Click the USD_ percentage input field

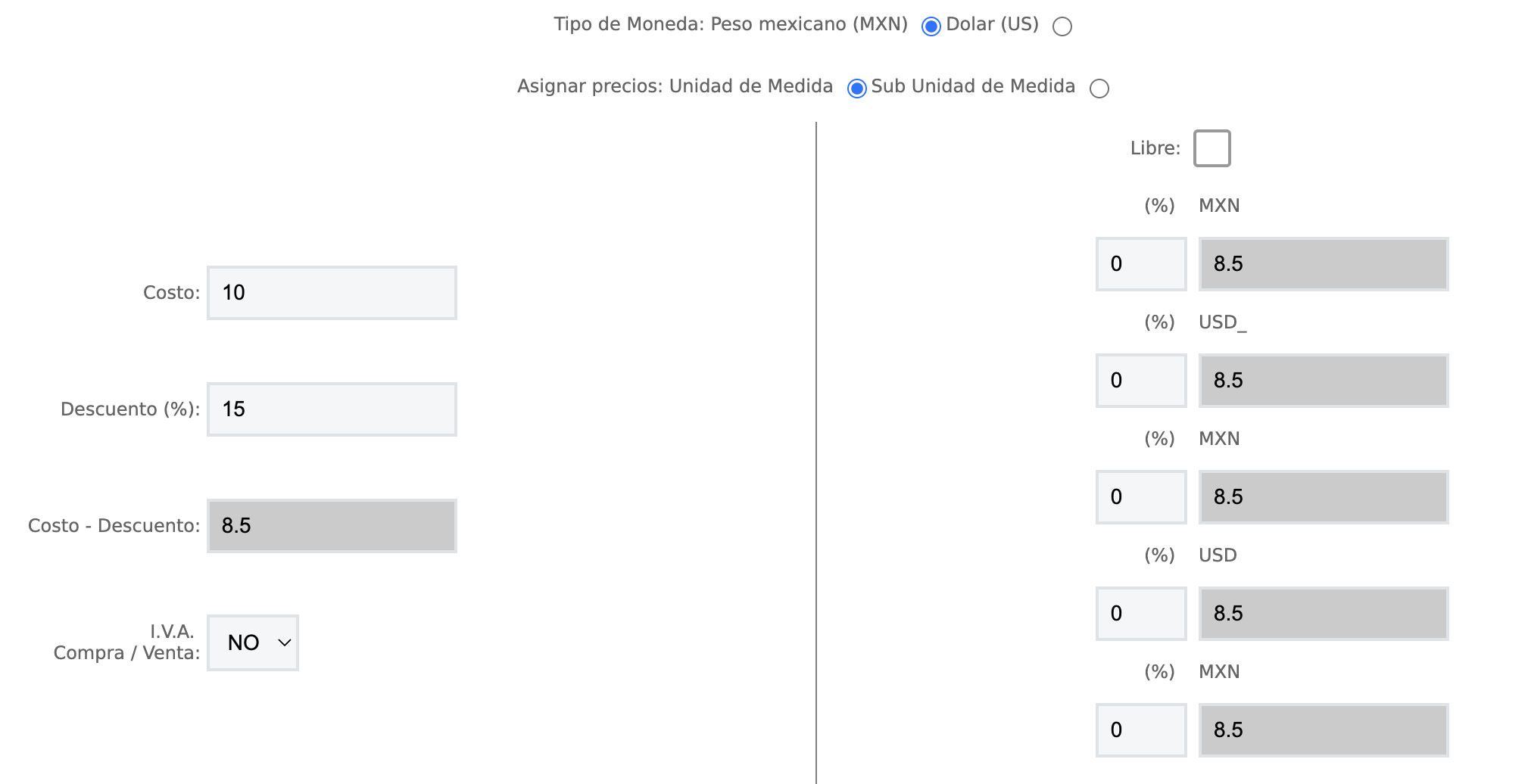(x=1140, y=381)
